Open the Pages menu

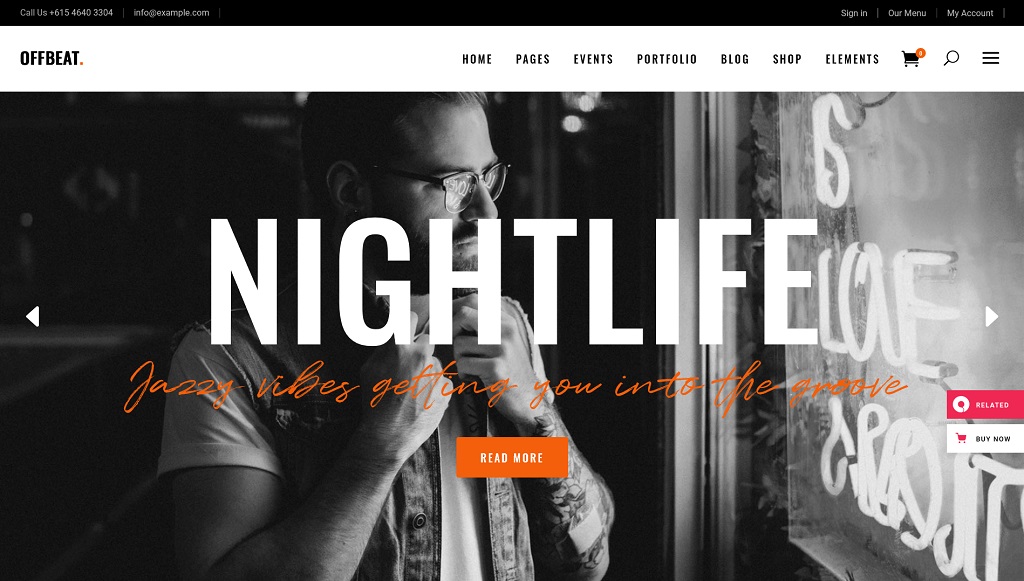click(x=533, y=59)
